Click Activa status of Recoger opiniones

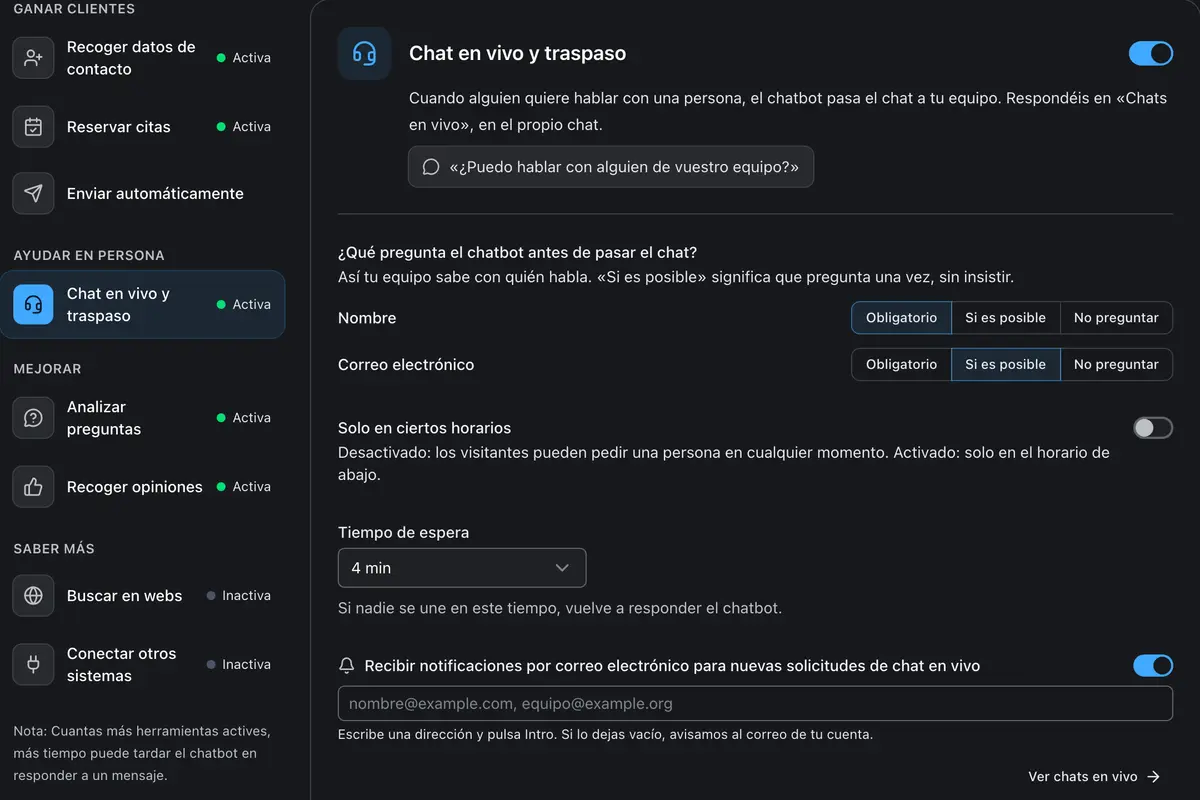244,487
